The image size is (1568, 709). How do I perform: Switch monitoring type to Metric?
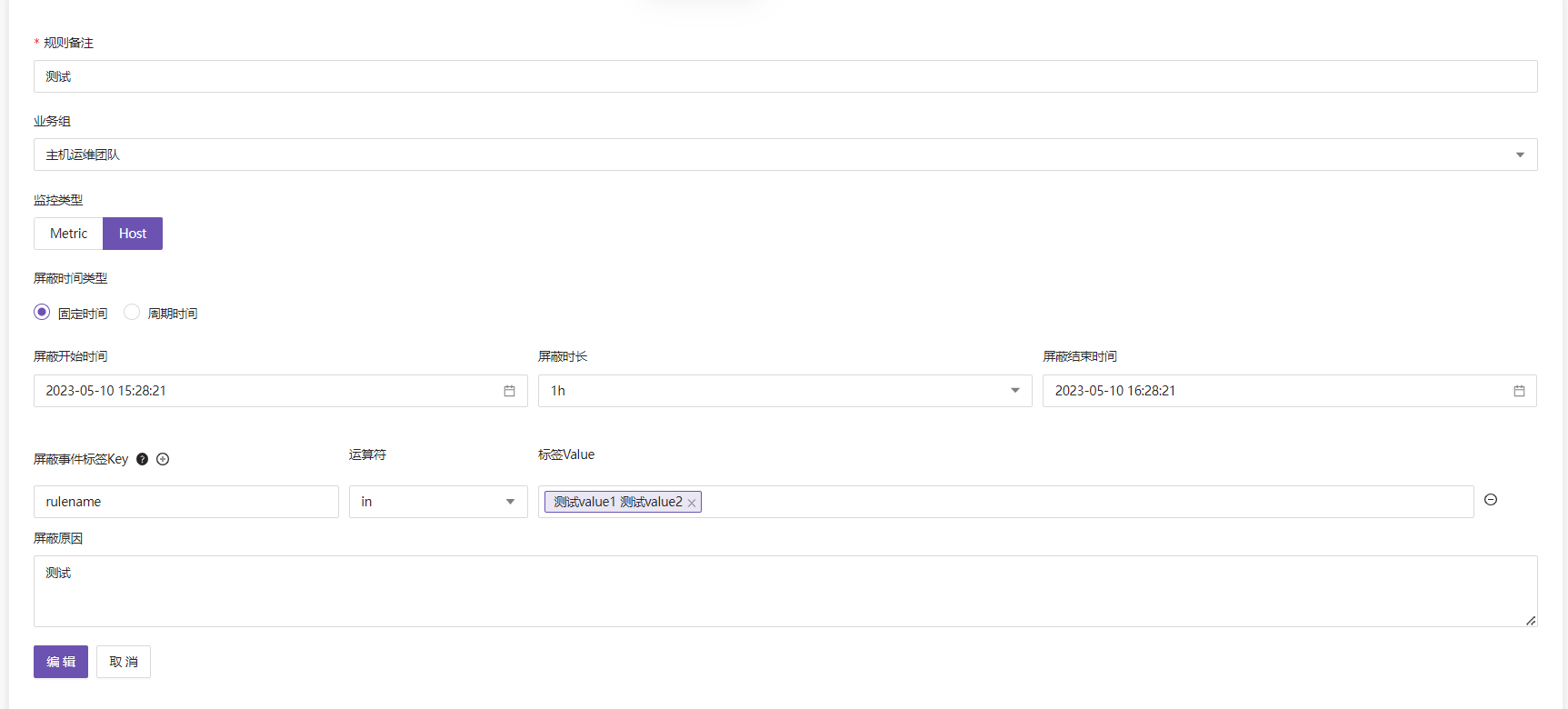[x=68, y=234]
